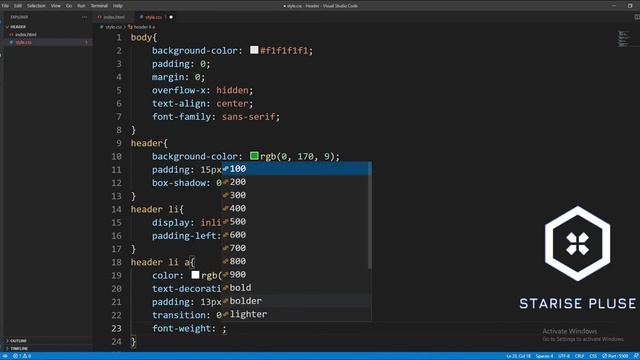
Task: Change encoding via UTF-8
Action: (564, 356)
